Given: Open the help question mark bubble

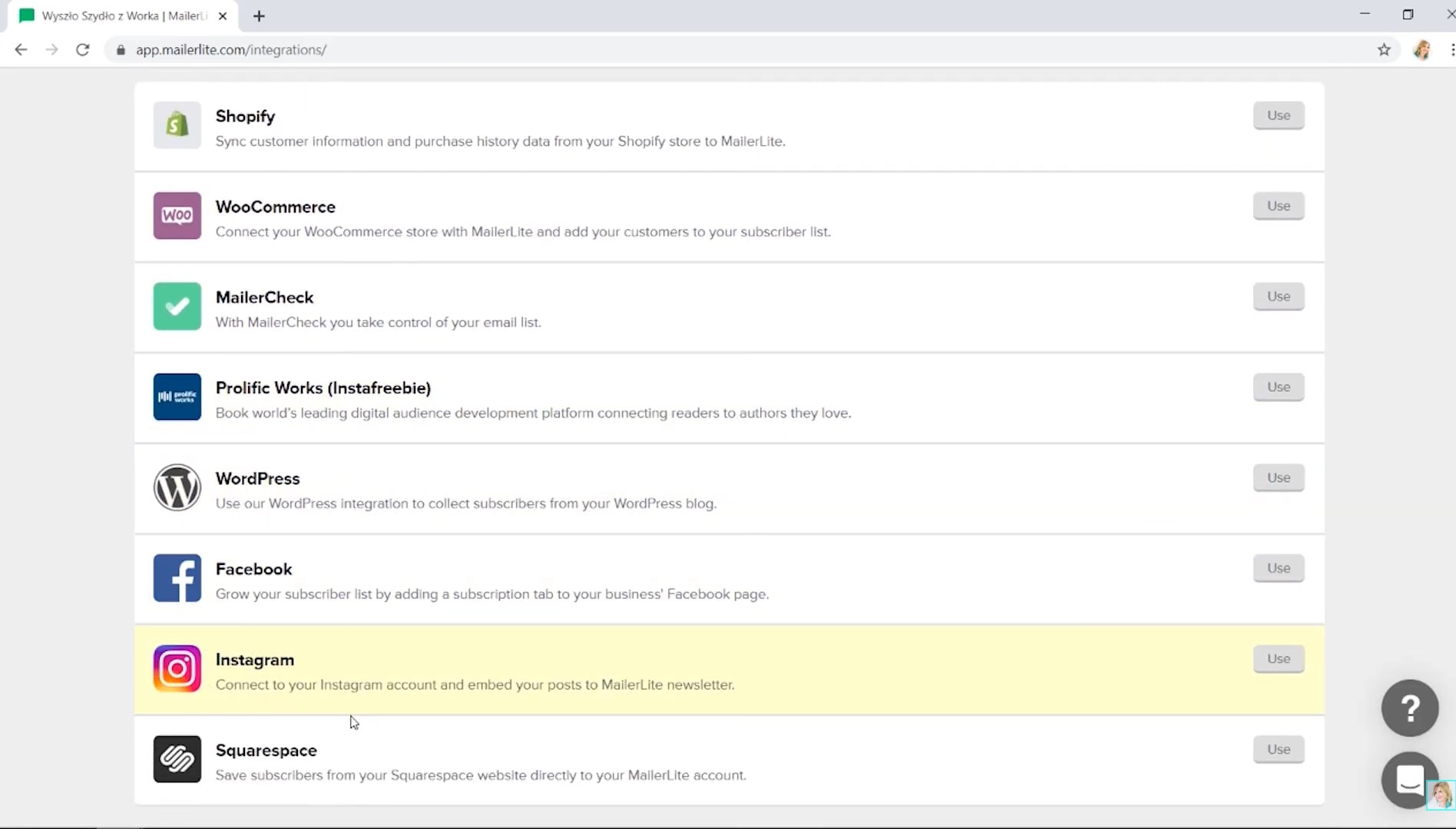Looking at the screenshot, I should point(1410,708).
